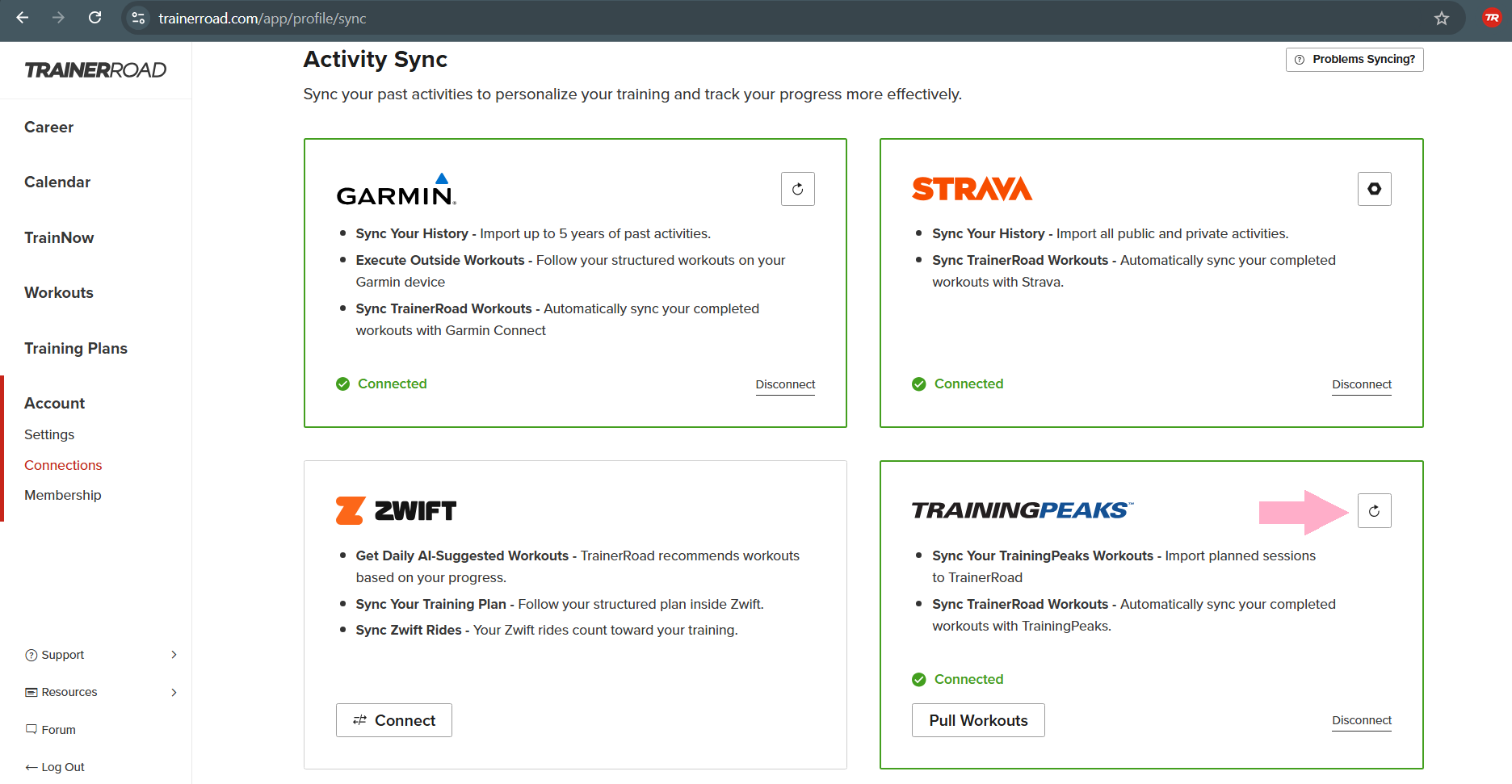
Task: Click Strava 'Connected' status text
Action: point(969,384)
